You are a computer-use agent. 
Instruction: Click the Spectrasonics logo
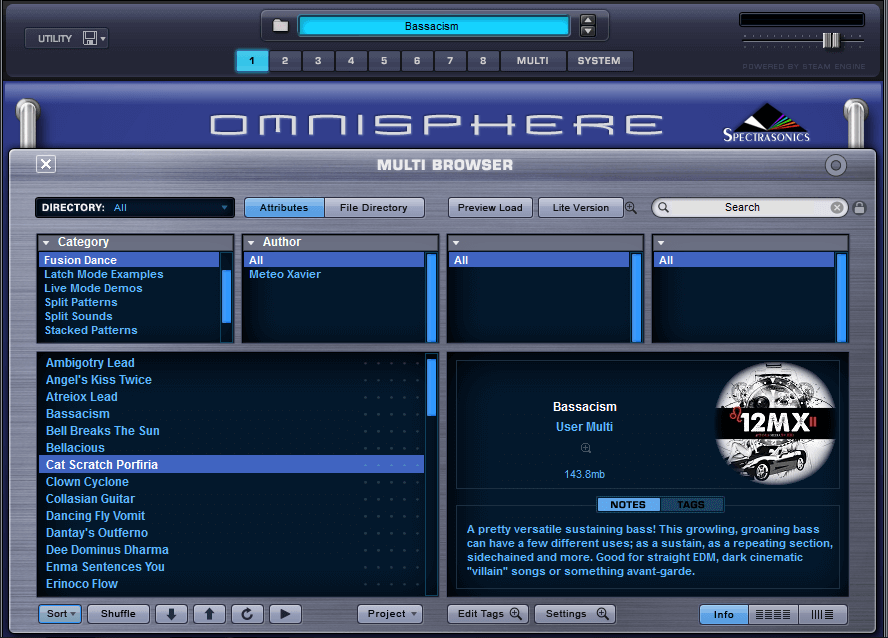coord(766,122)
